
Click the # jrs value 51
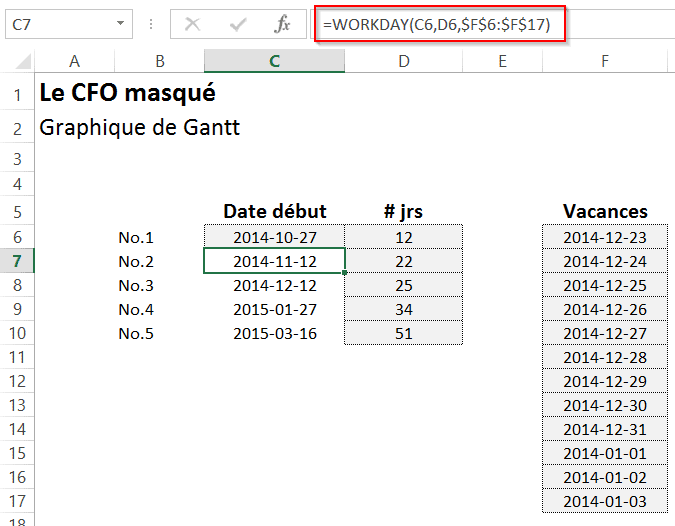click(403, 334)
